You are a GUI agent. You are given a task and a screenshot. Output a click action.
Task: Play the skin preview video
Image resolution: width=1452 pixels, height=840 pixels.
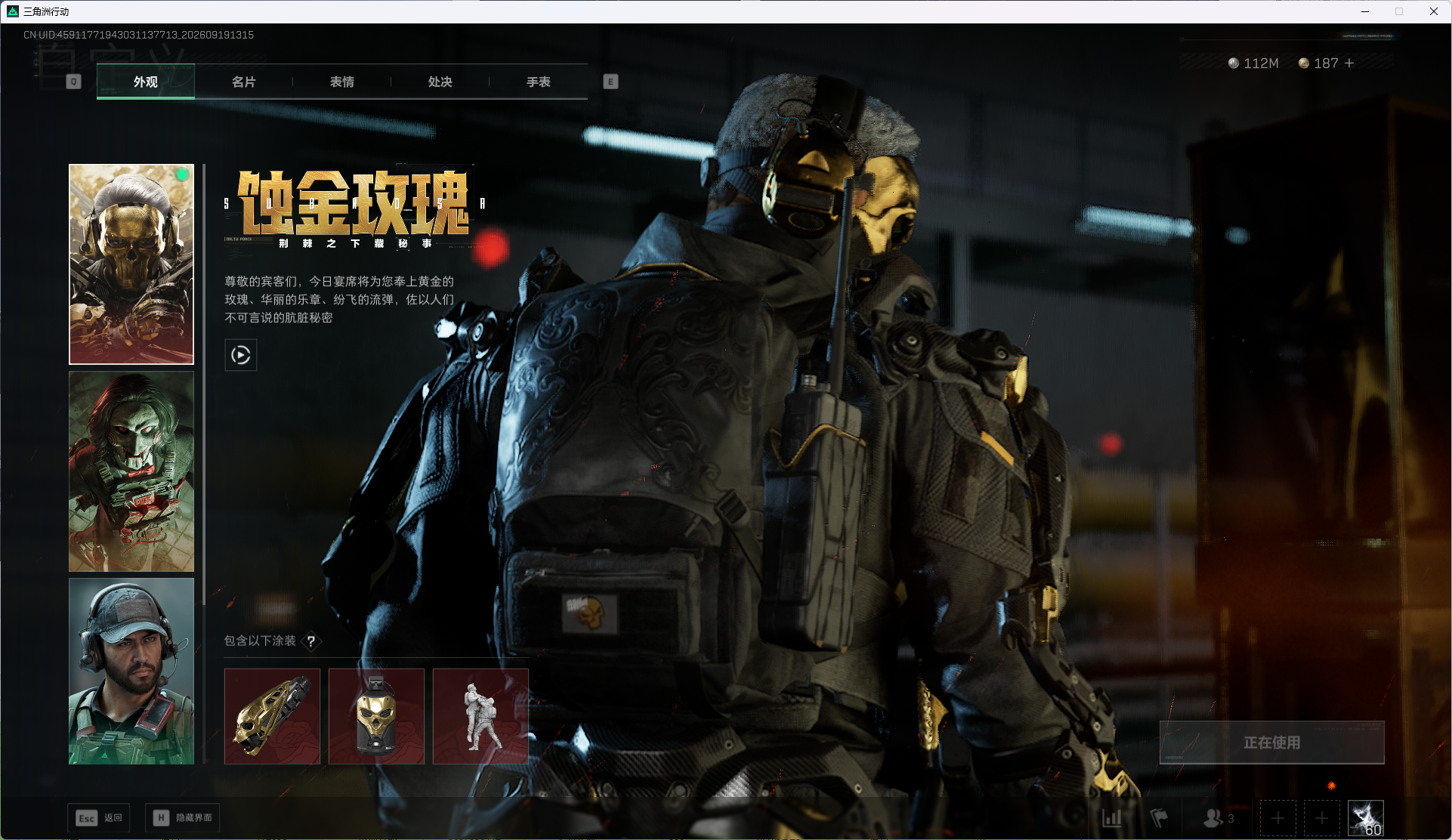pos(241,355)
